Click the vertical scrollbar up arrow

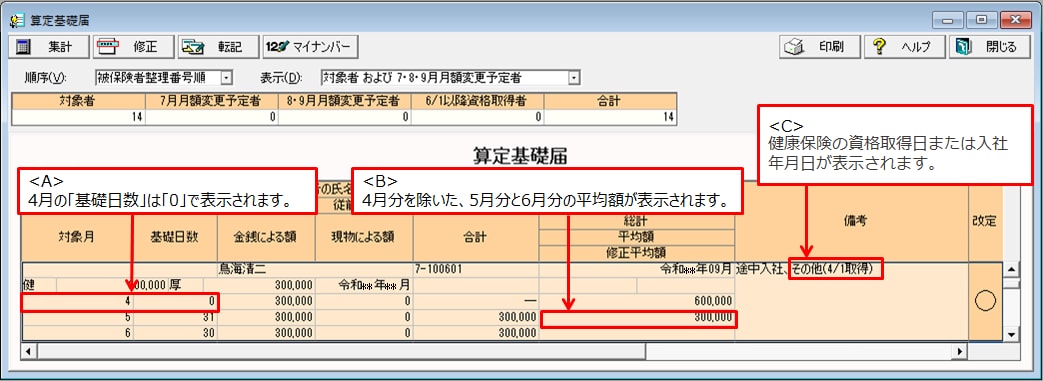pyautogui.click(x=1012, y=269)
